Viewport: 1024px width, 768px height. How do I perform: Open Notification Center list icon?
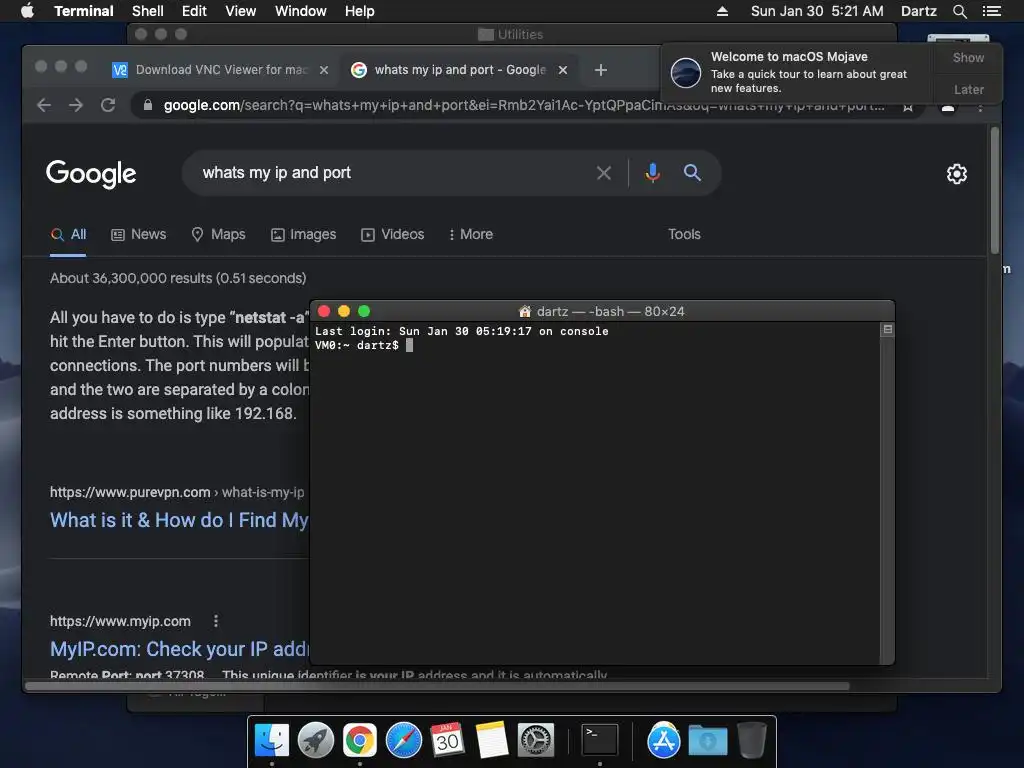[991, 11]
